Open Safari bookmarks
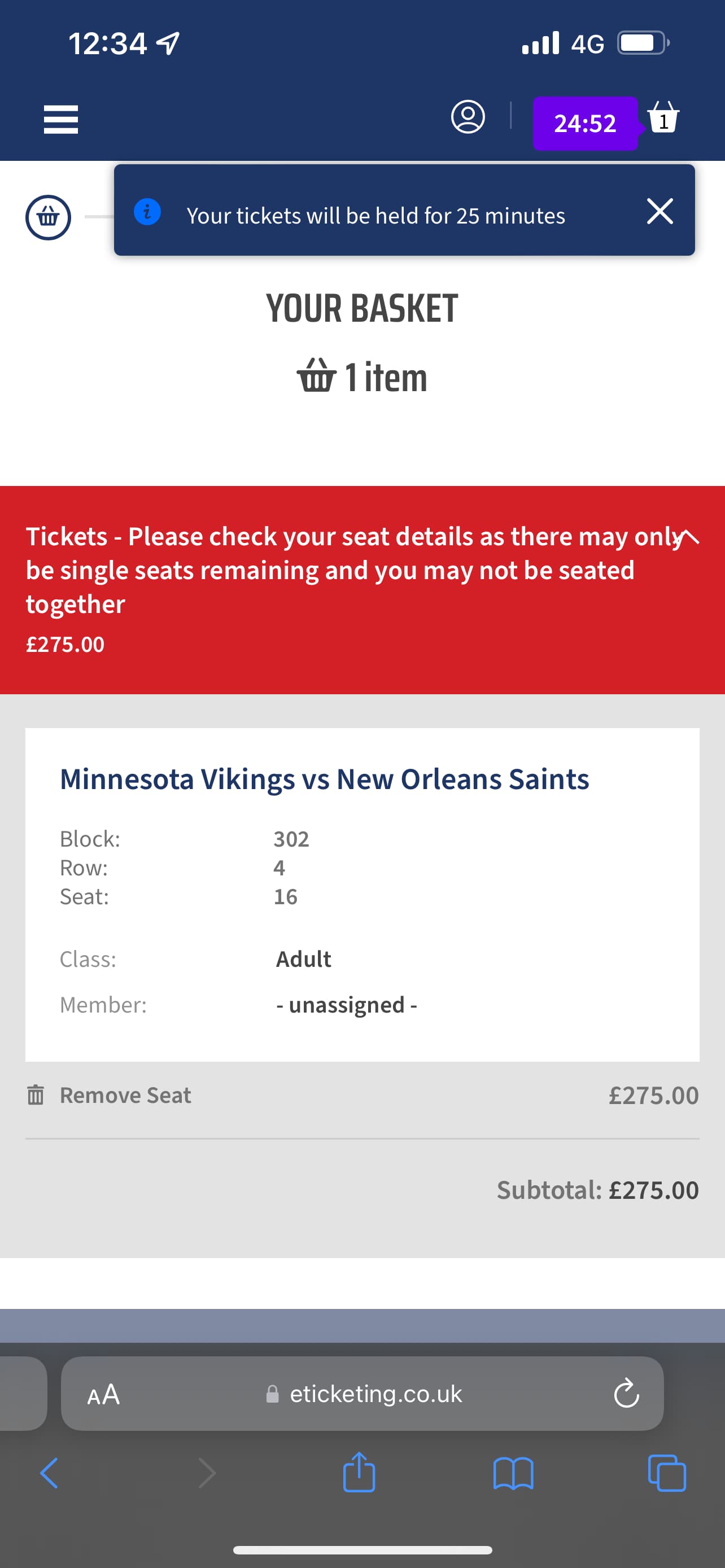This screenshot has height=1568, width=725. (513, 1473)
